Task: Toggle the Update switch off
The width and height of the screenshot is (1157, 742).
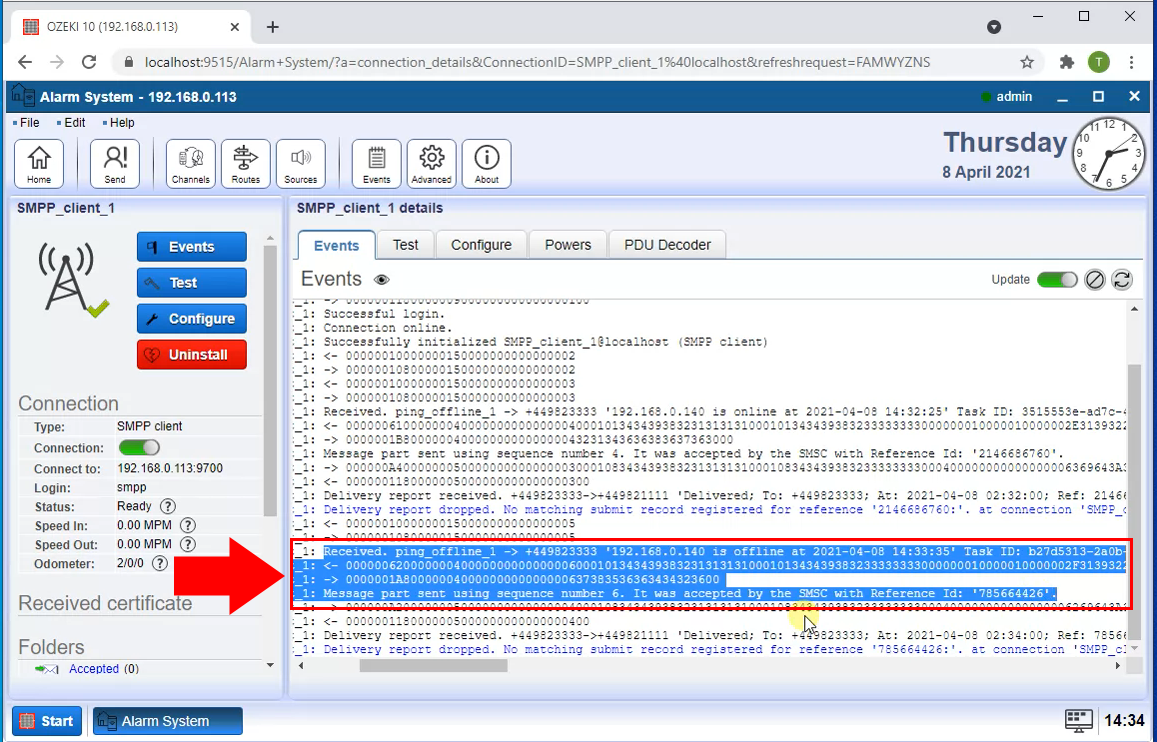Action: tap(1057, 280)
